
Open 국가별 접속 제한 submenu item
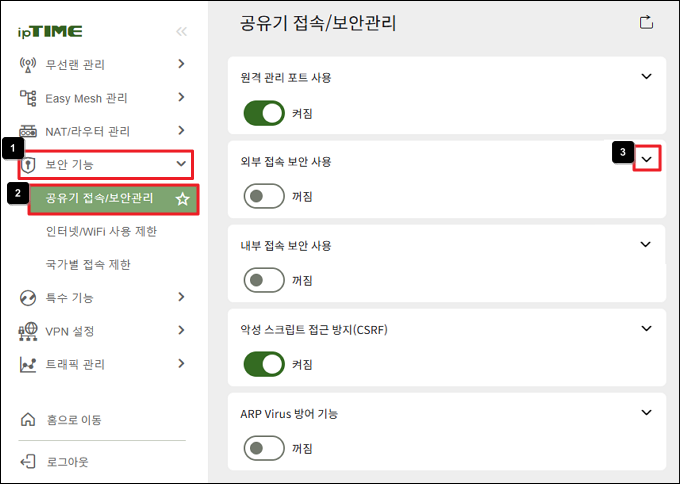[88, 265]
